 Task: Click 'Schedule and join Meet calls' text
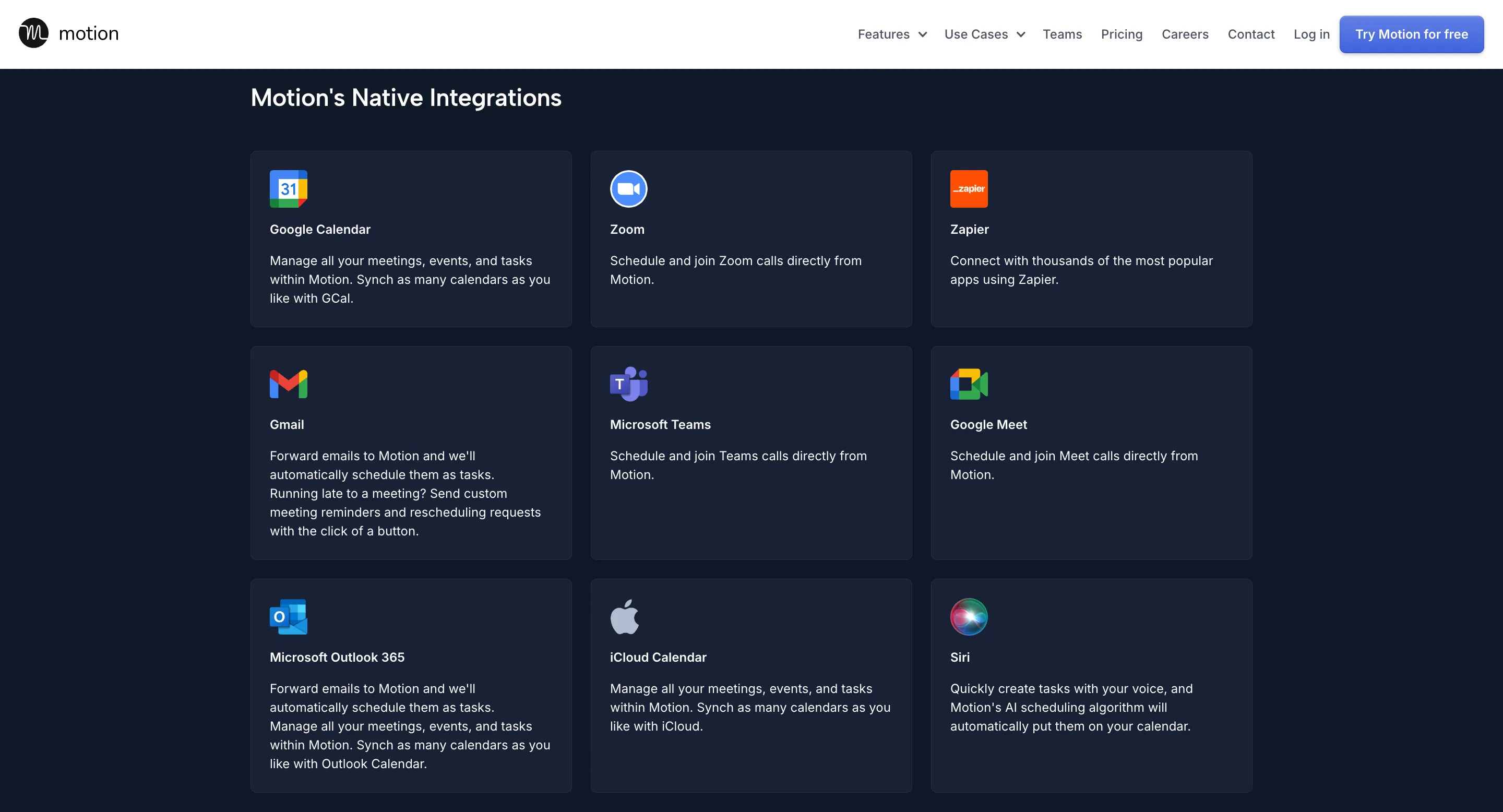tap(1073, 465)
